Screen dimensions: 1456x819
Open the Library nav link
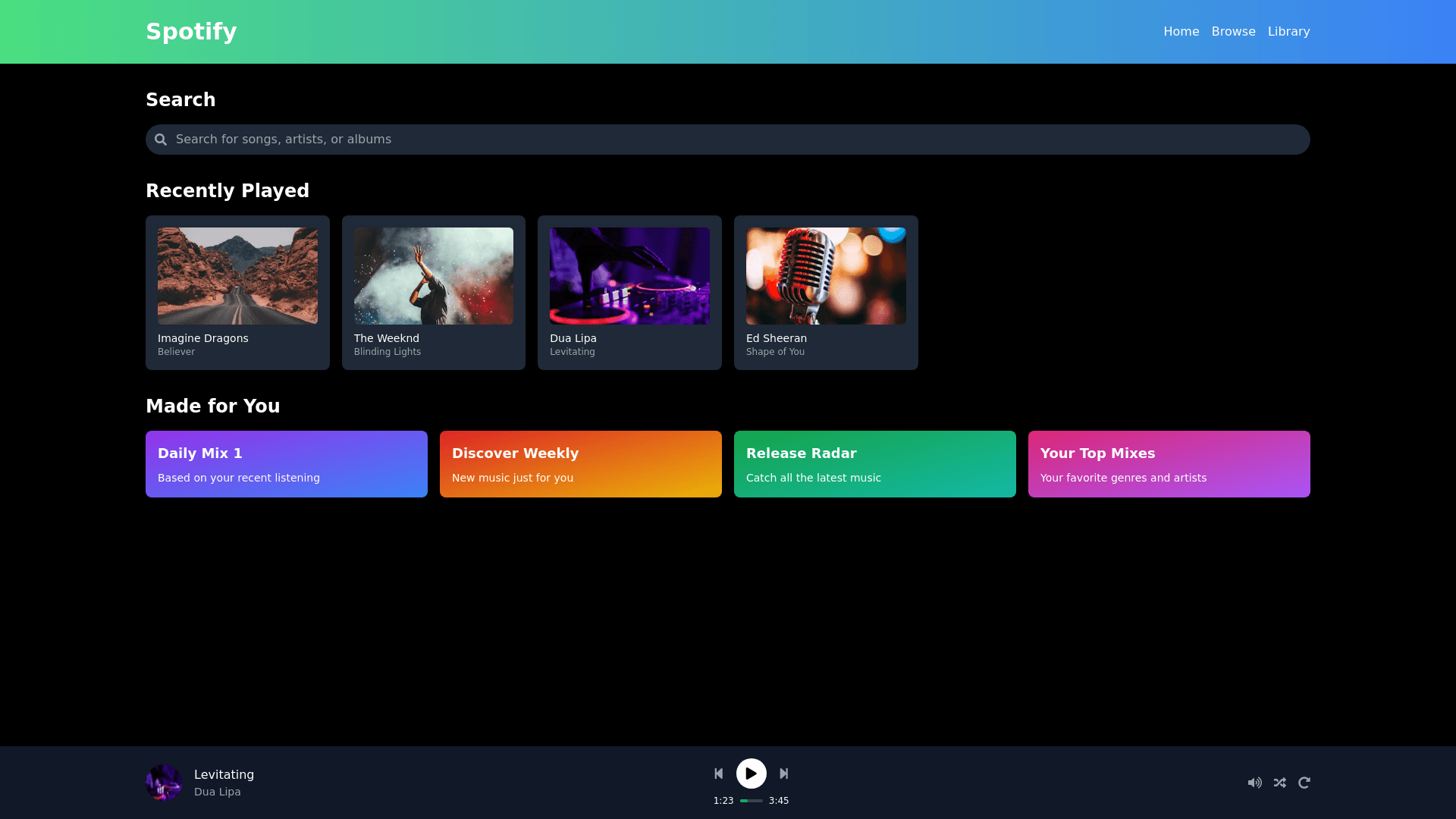coord(1288,32)
